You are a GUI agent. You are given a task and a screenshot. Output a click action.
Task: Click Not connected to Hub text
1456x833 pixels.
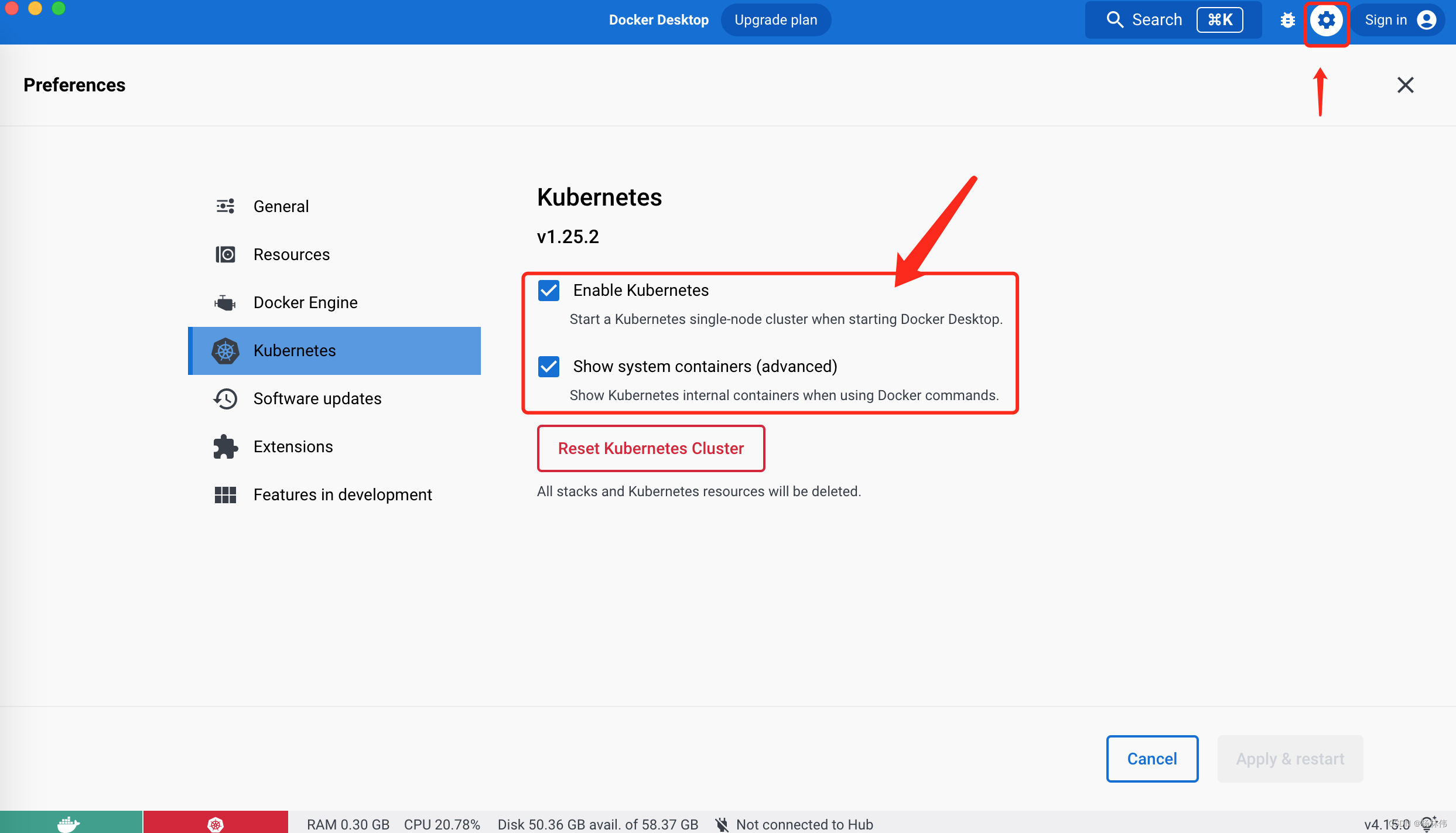tap(805, 824)
